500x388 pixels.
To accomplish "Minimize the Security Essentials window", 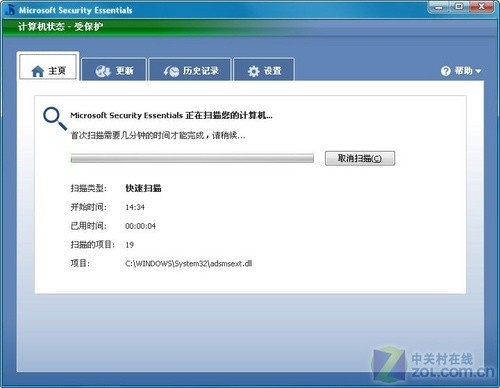I will pyautogui.click(x=439, y=7).
